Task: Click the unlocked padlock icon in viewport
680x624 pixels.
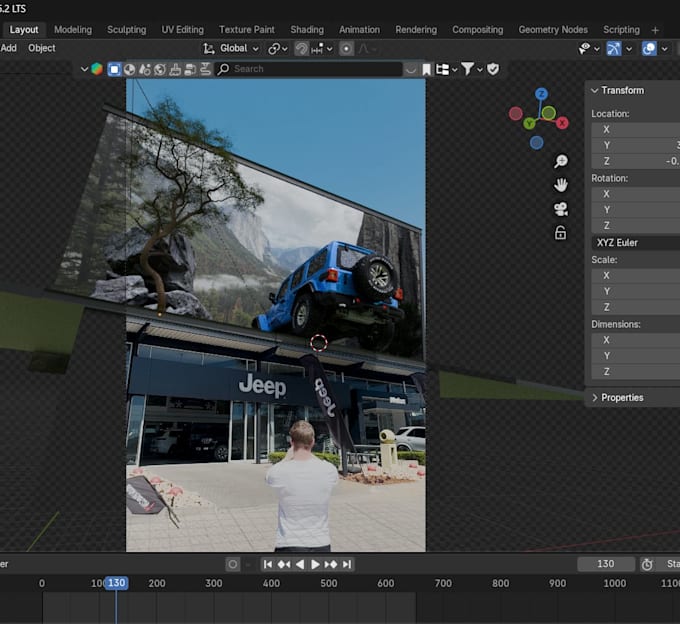Action: pos(561,233)
